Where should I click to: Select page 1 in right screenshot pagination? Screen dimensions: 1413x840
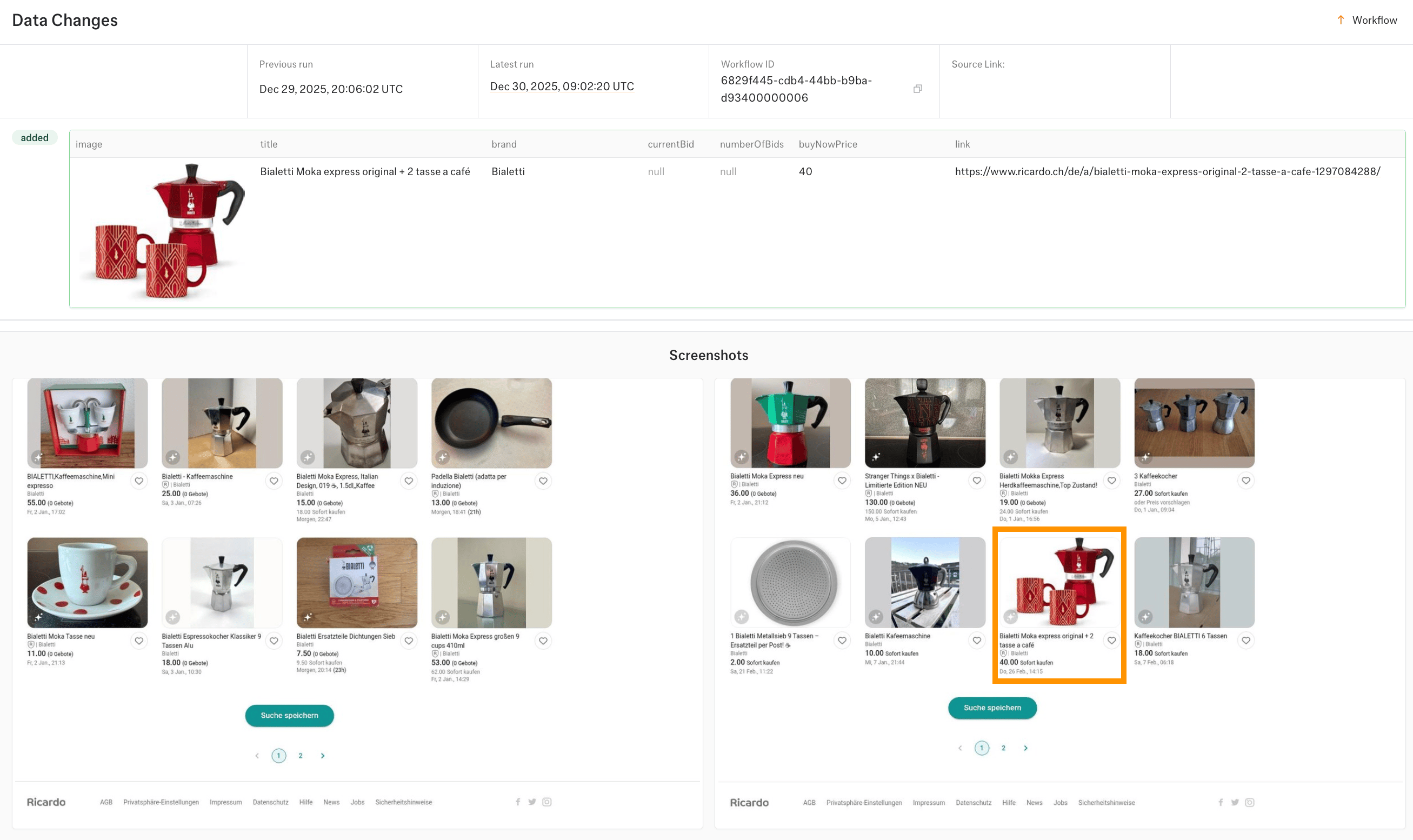[x=981, y=748]
